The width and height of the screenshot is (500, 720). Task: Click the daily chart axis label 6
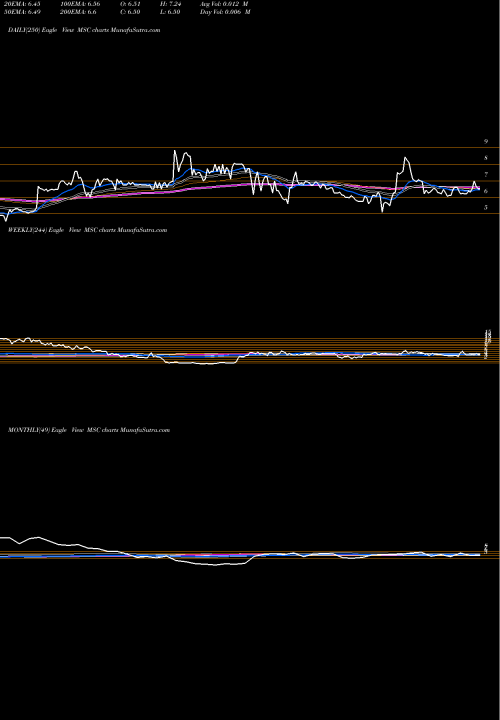click(486, 191)
